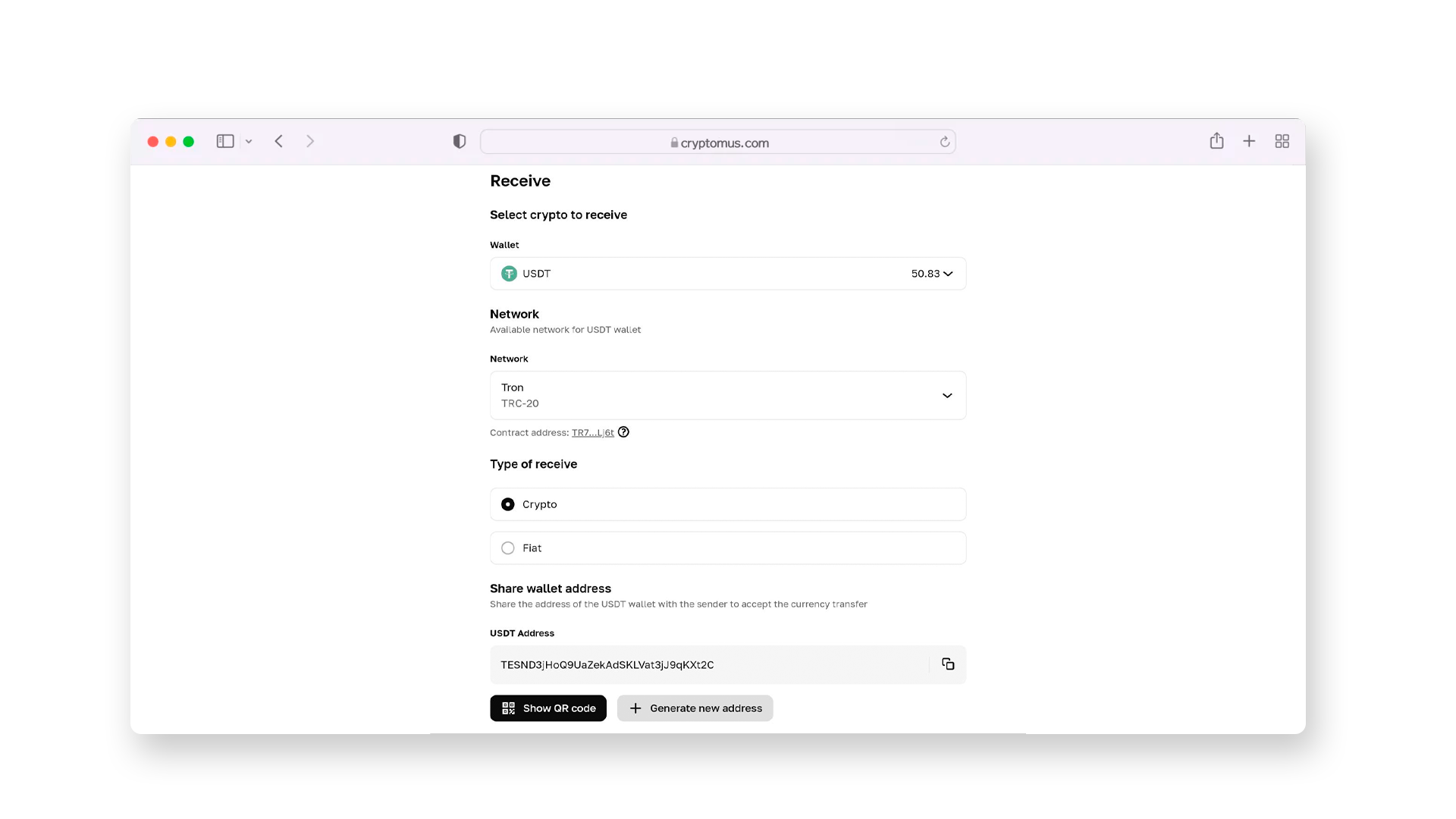This screenshot has height=819, width=1456.
Task: Show the tab overview grid
Action: point(1282,141)
